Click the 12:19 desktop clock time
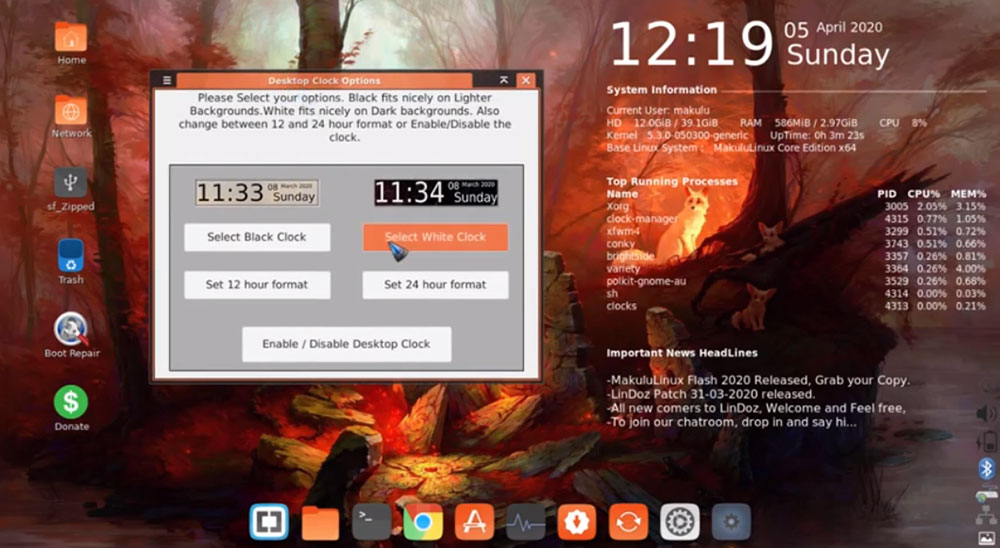Image resolution: width=1000 pixels, height=548 pixels. pyautogui.click(x=691, y=45)
